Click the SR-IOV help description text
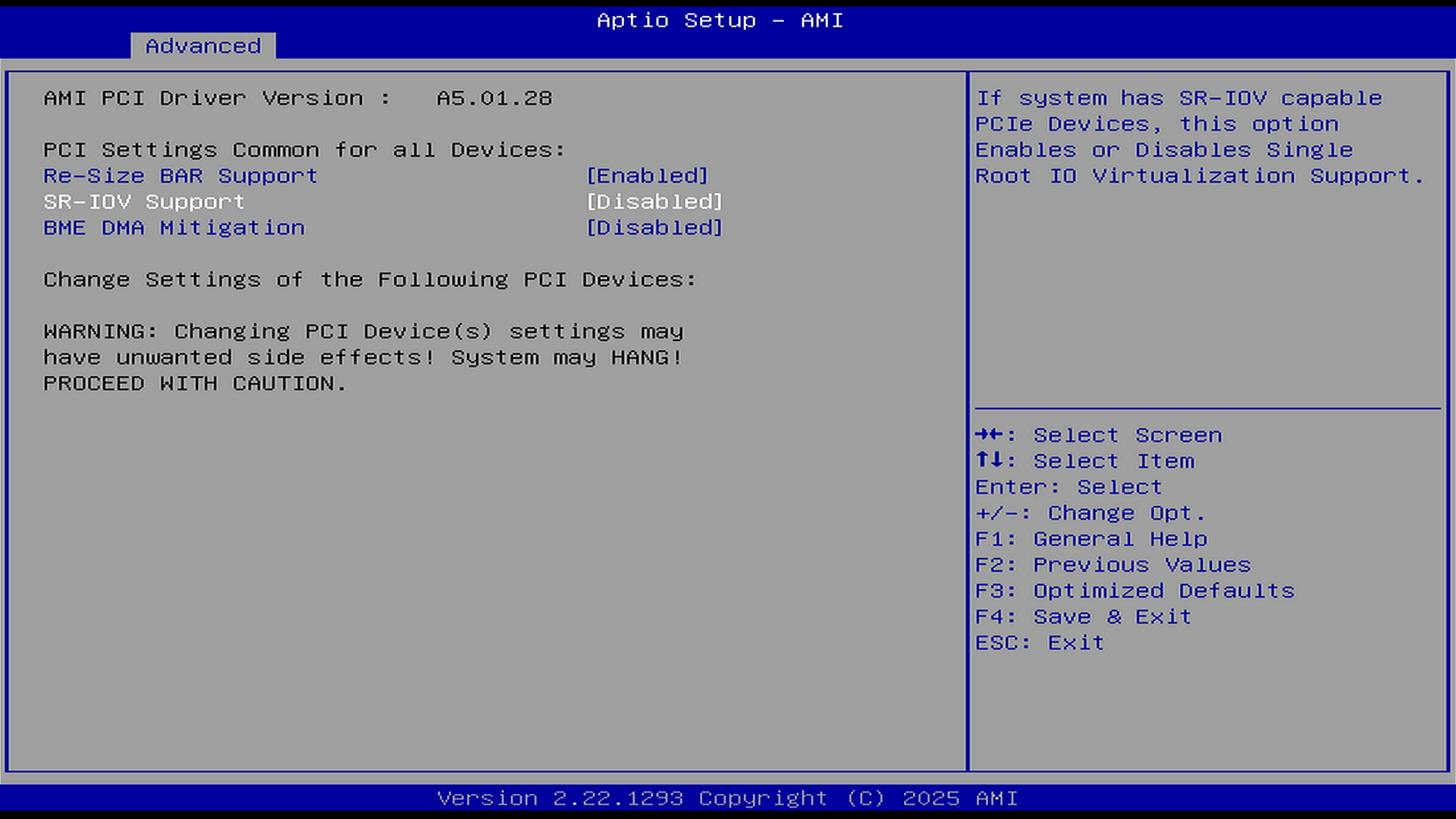The width and height of the screenshot is (1456, 819). pyautogui.click(x=1200, y=137)
